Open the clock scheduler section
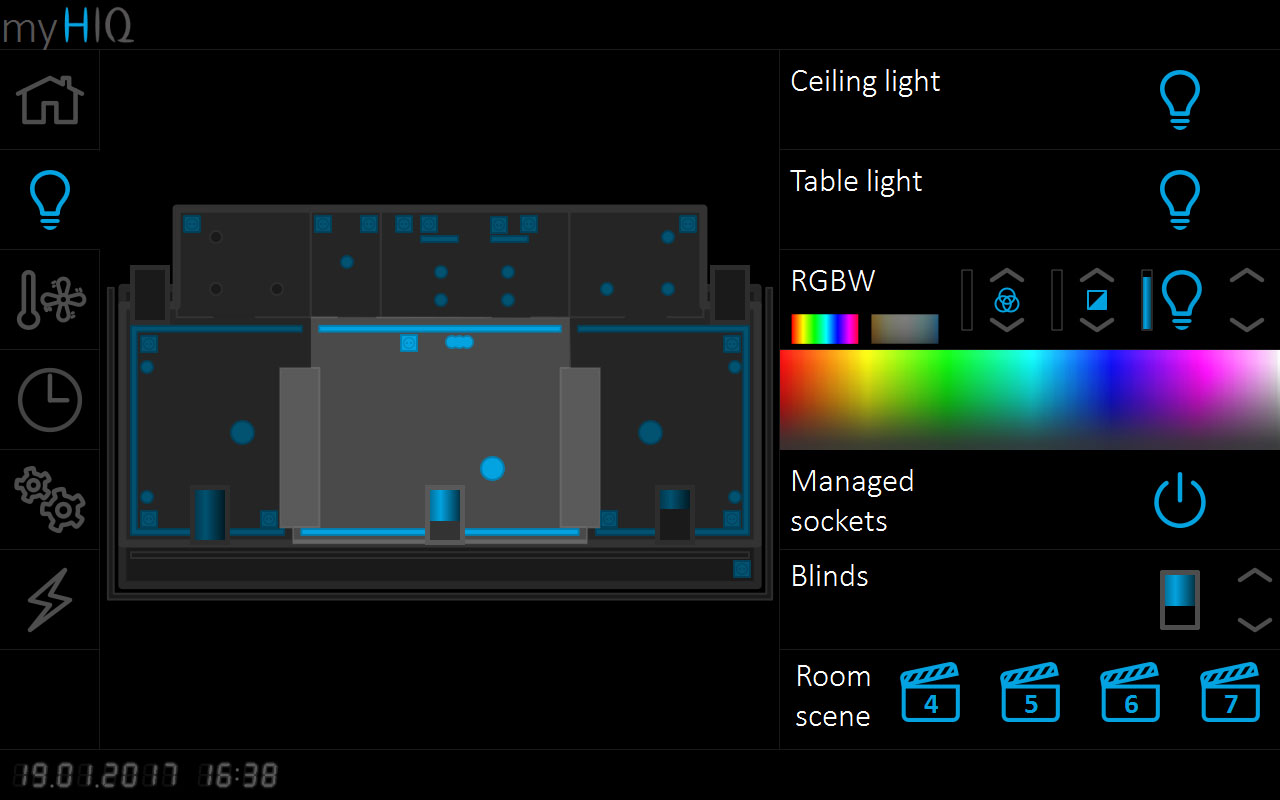This screenshot has height=800, width=1280. [x=50, y=400]
